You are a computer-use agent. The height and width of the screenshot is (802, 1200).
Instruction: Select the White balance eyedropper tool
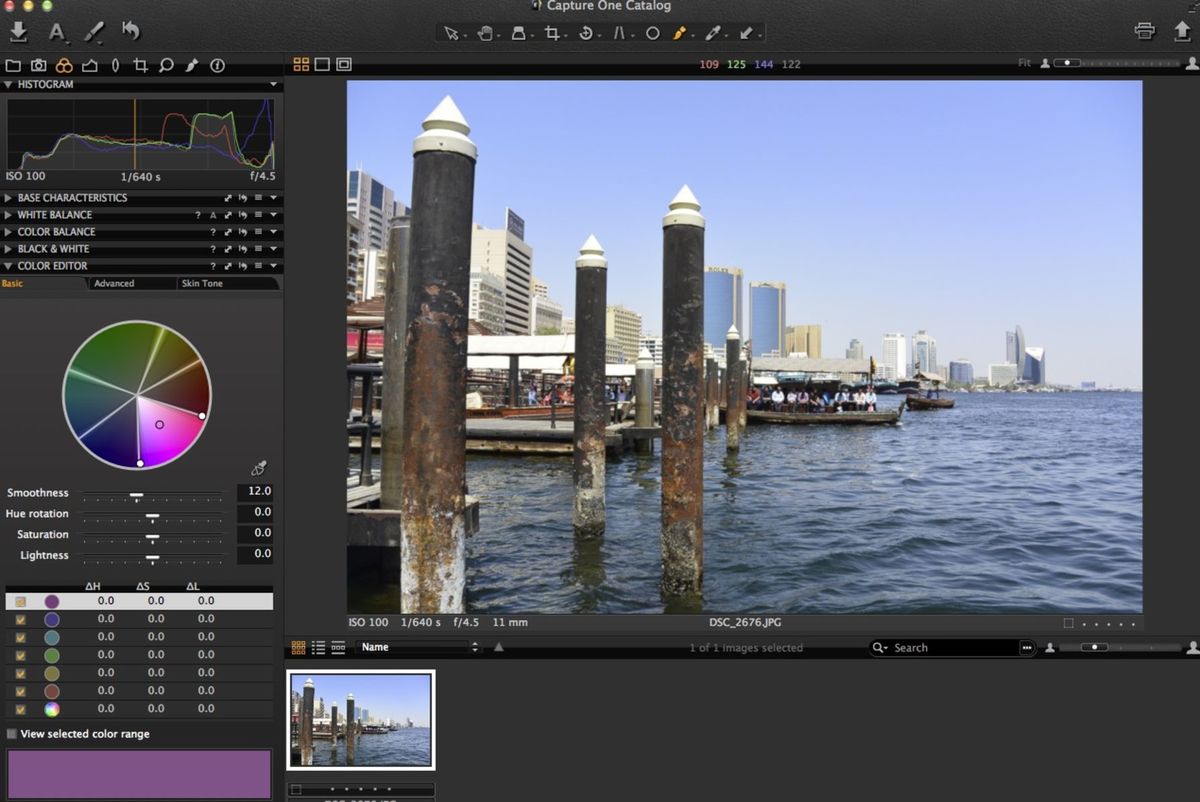(713, 33)
